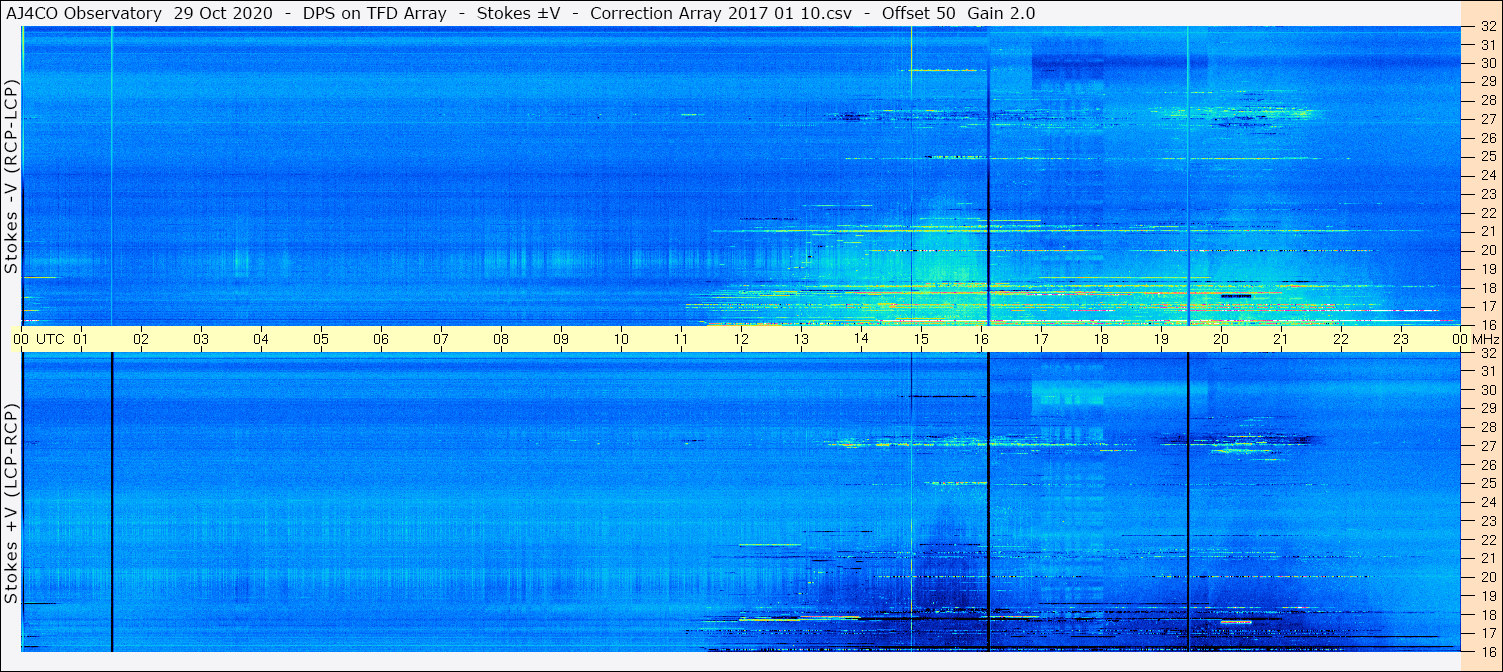
Task: Click 30 MHz label on upper Stokes -V scale
Action: click(x=1488, y=62)
